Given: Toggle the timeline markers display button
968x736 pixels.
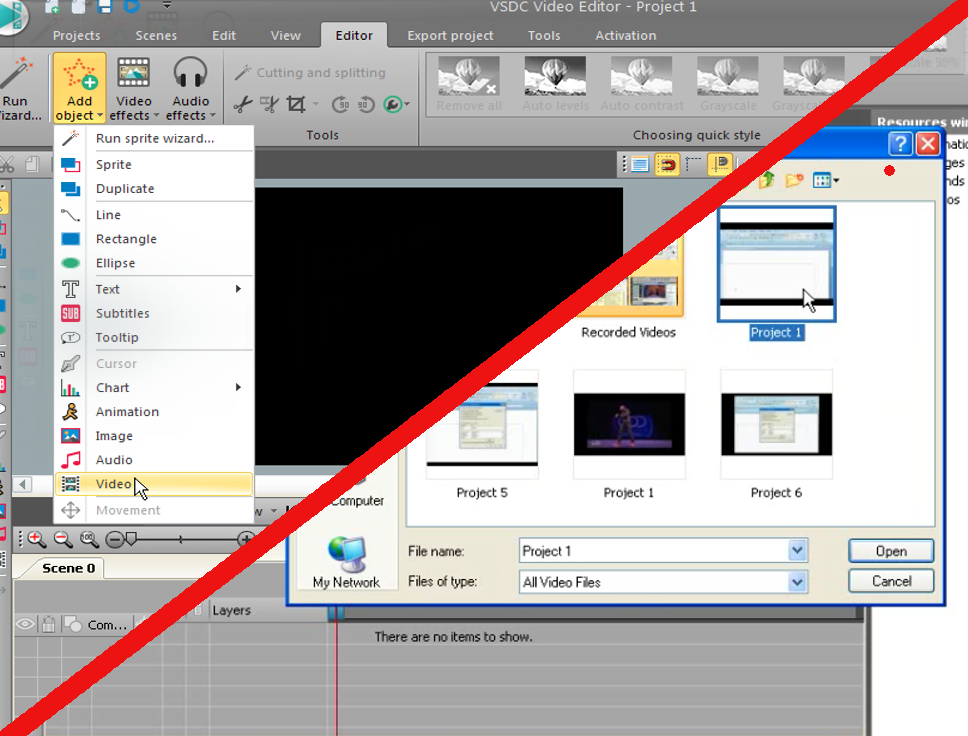Looking at the screenshot, I should click(x=720, y=163).
